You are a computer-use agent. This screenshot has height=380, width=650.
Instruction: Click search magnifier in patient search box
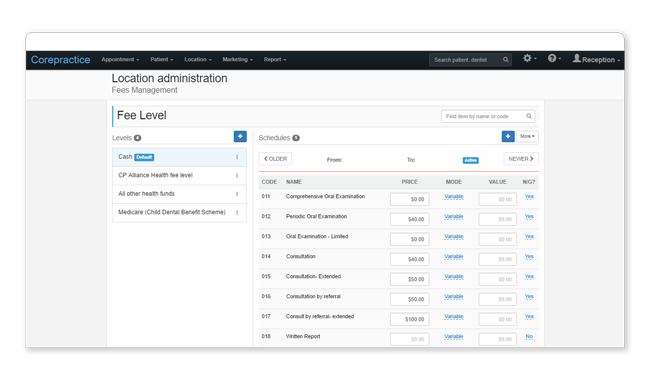pos(506,60)
